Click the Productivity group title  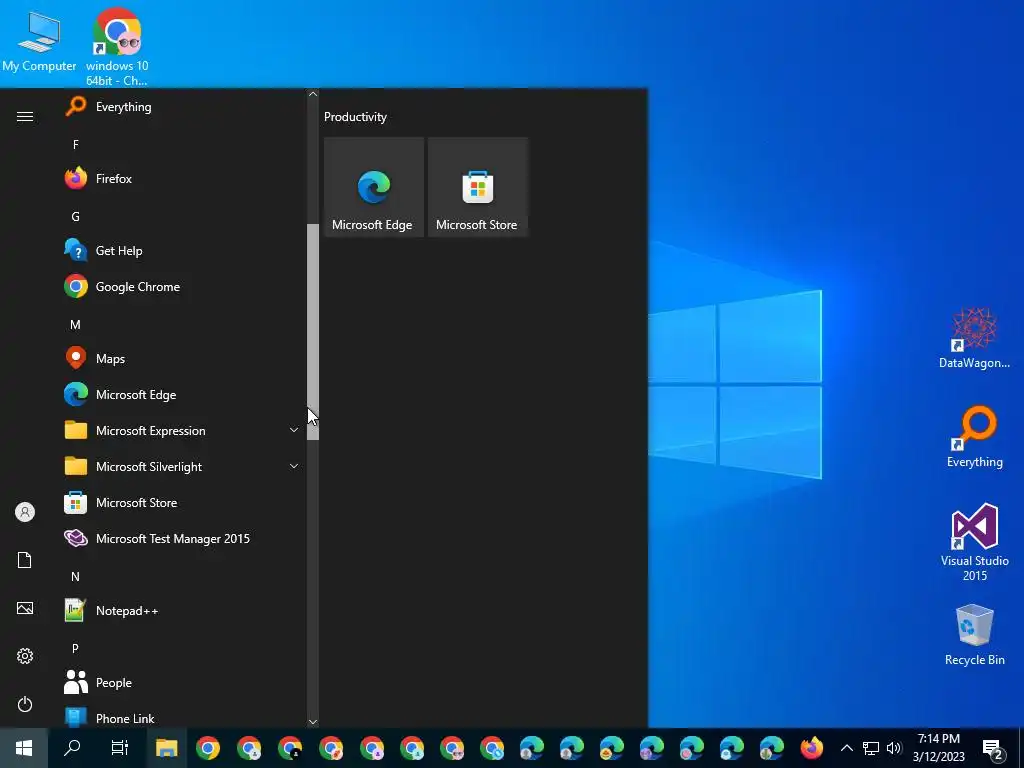click(355, 117)
